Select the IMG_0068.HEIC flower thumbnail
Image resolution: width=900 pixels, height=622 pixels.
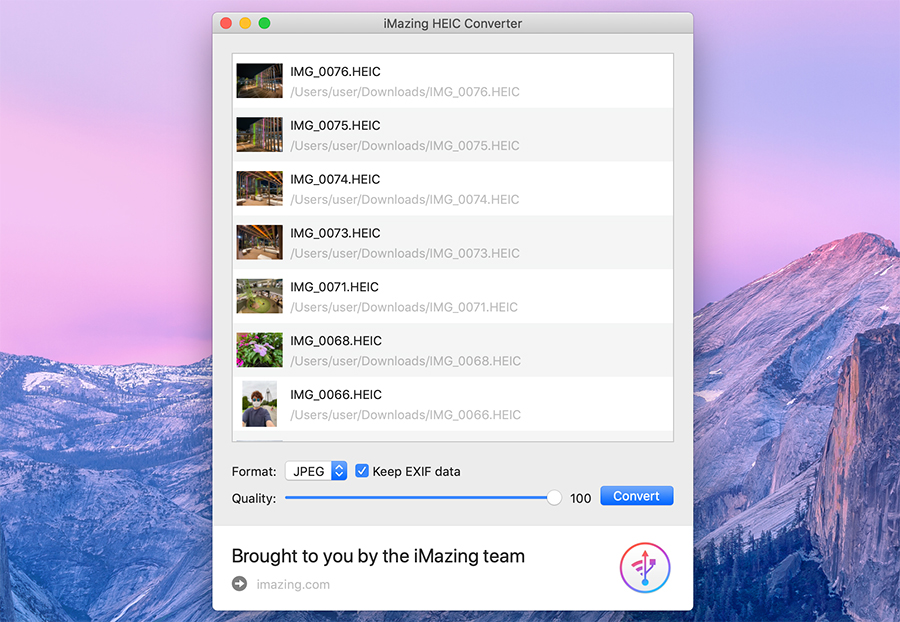click(259, 350)
